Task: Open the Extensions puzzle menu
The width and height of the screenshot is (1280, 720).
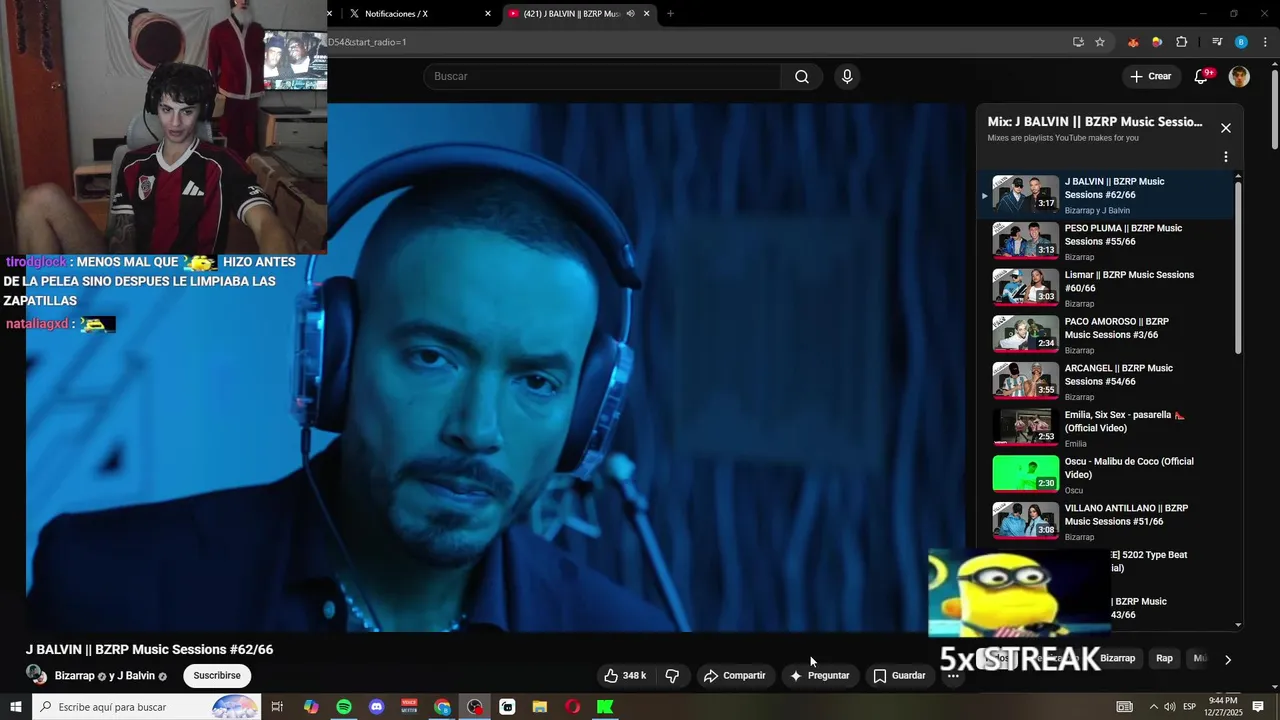Action: pyautogui.click(x=1182, y=42)
